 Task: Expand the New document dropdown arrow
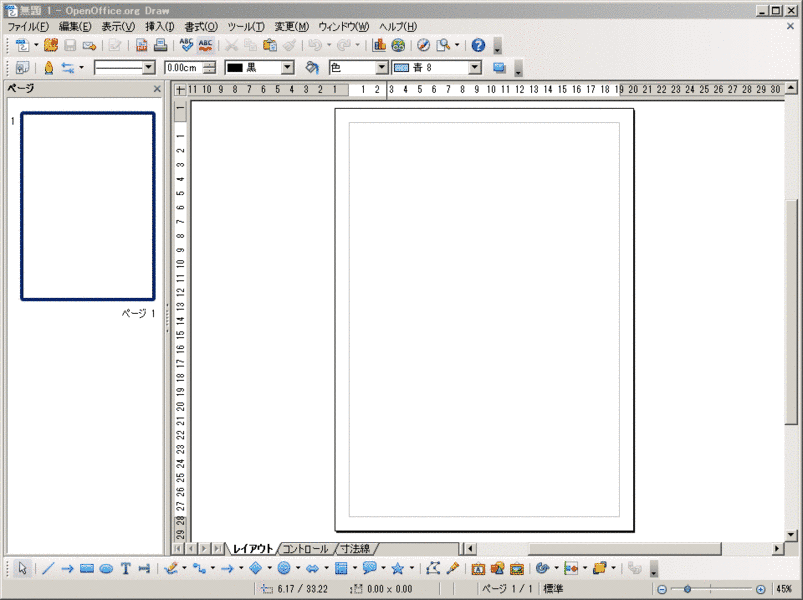click(x=36, y=46)
